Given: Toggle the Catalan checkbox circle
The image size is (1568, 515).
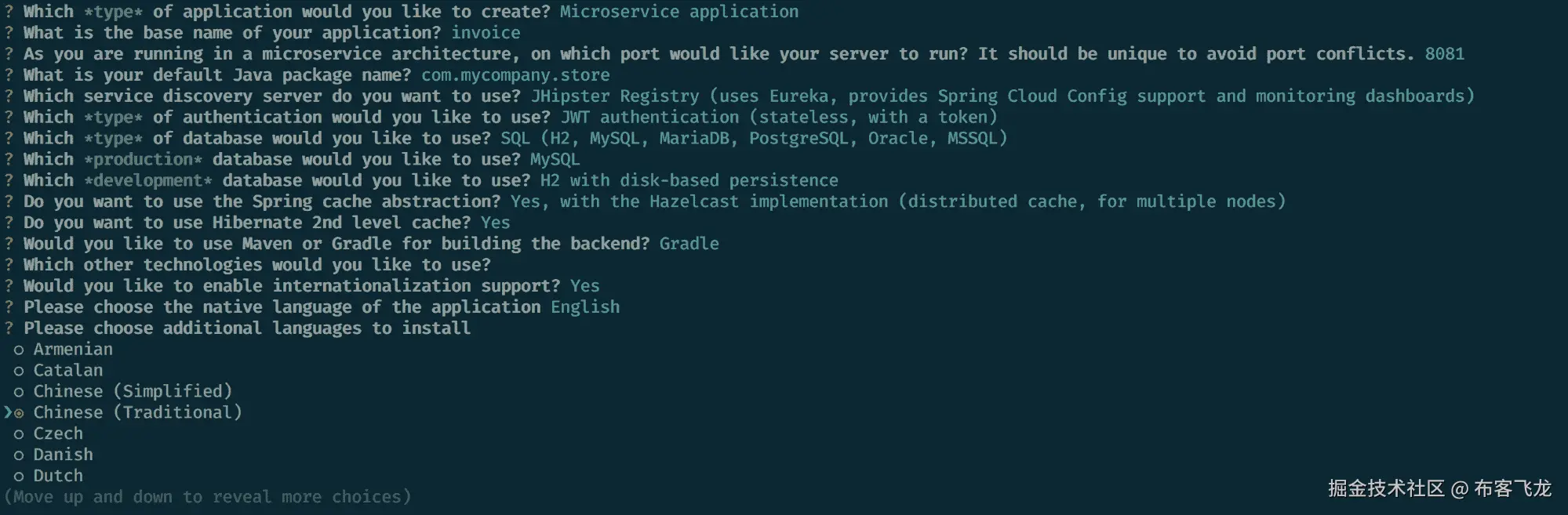Looking at the screenshot, I should tap(19, 372).
